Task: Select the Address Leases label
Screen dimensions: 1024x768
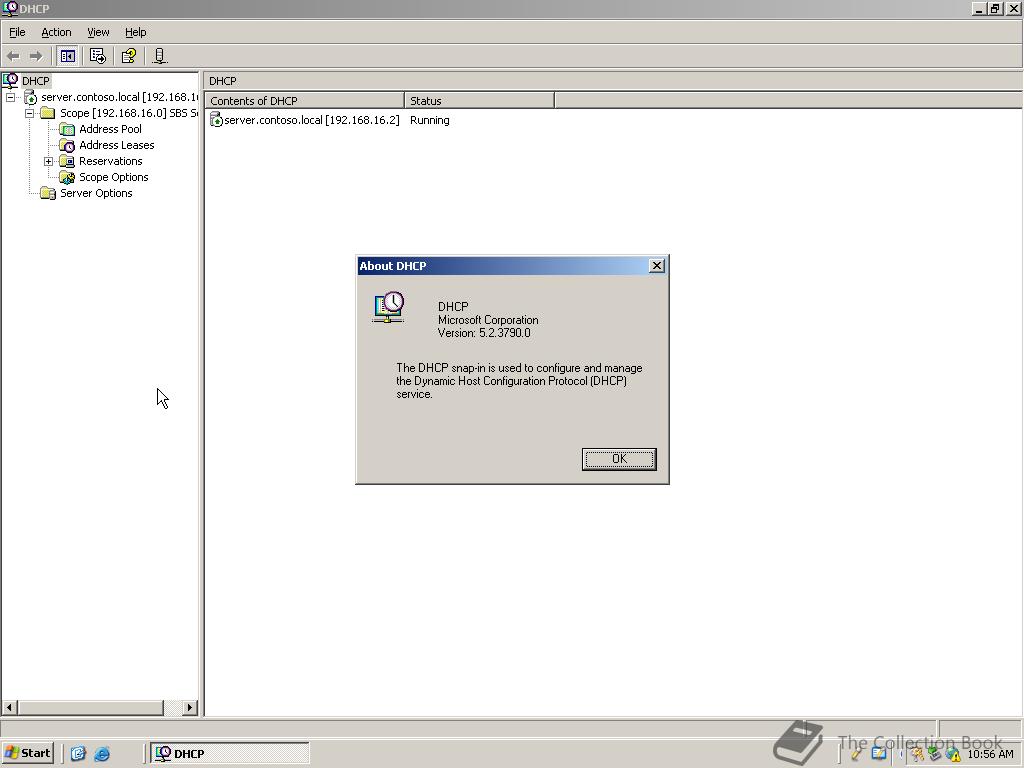Action: coord(117,145)
